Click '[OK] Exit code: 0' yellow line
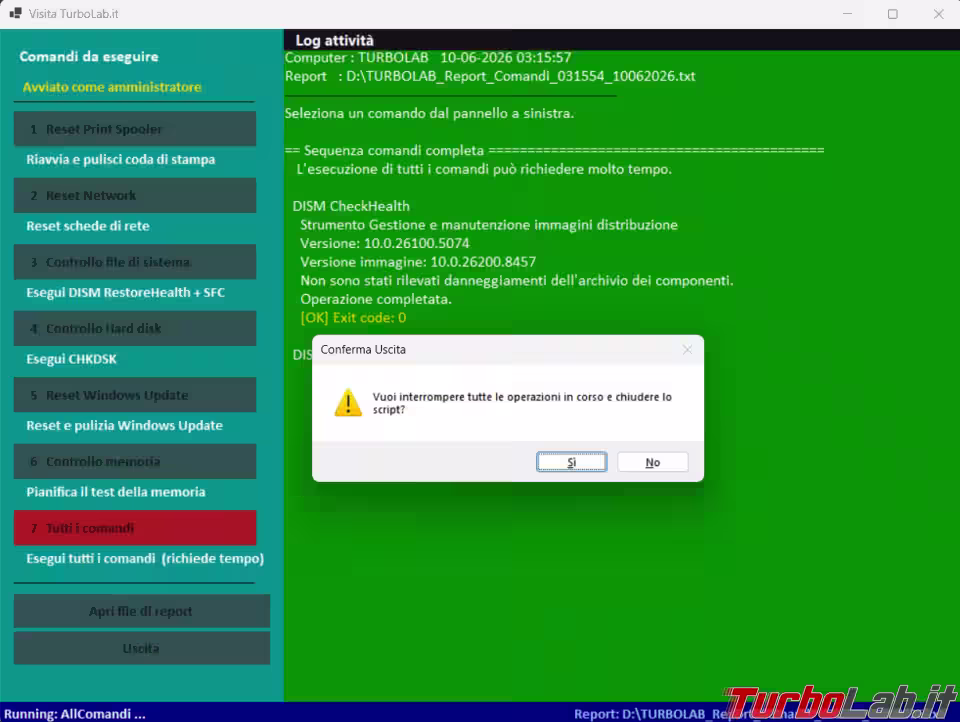960x722 pixels. tap(353, 317)
